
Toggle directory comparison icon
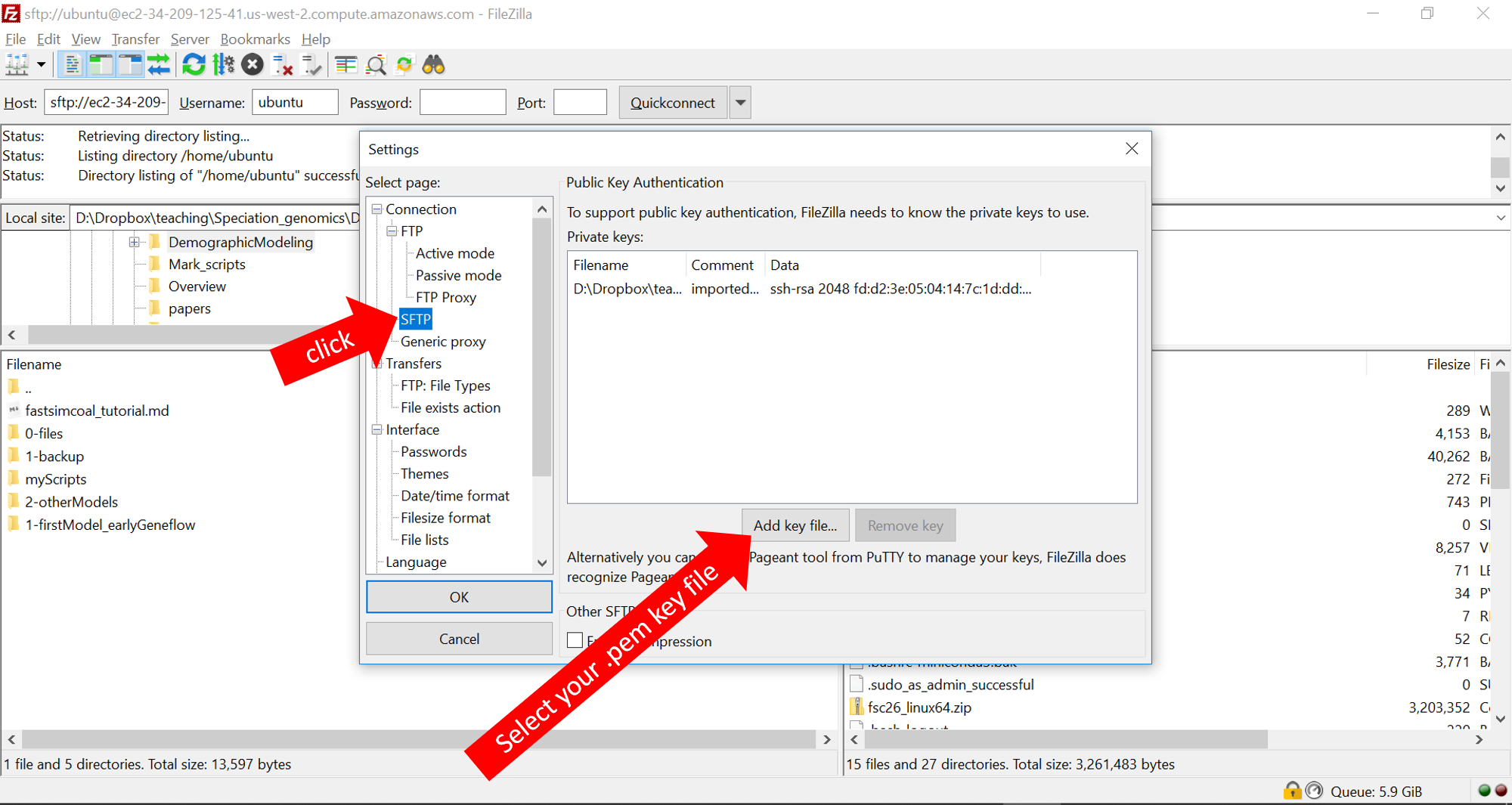tap(376, 65)
